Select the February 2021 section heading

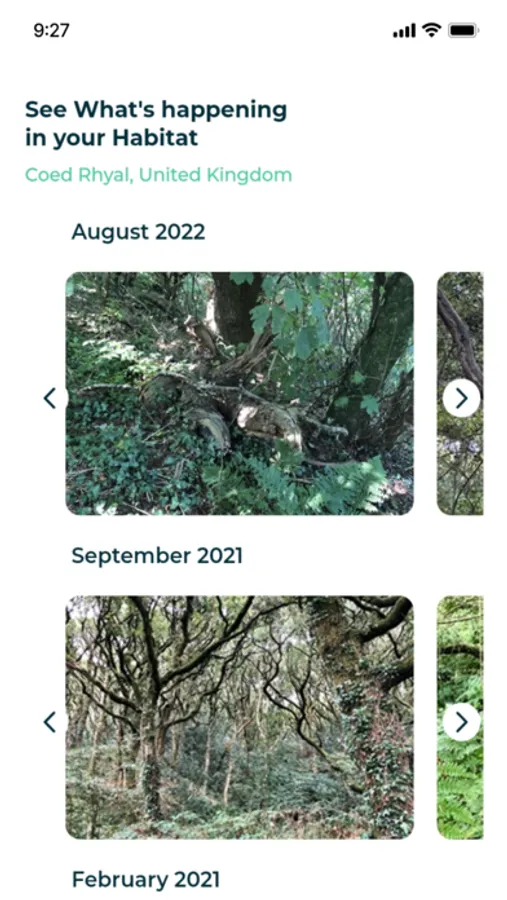click(x=146, y=879)
